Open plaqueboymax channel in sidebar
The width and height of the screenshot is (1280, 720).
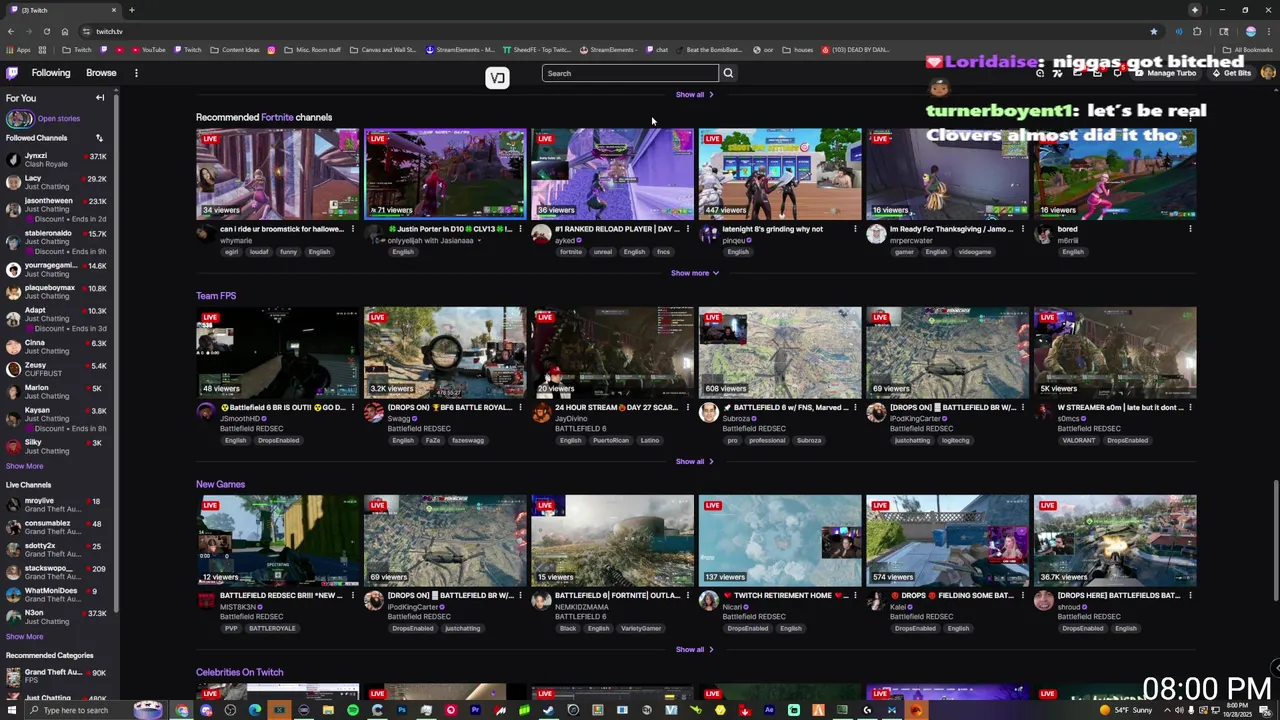coord(58,292)
